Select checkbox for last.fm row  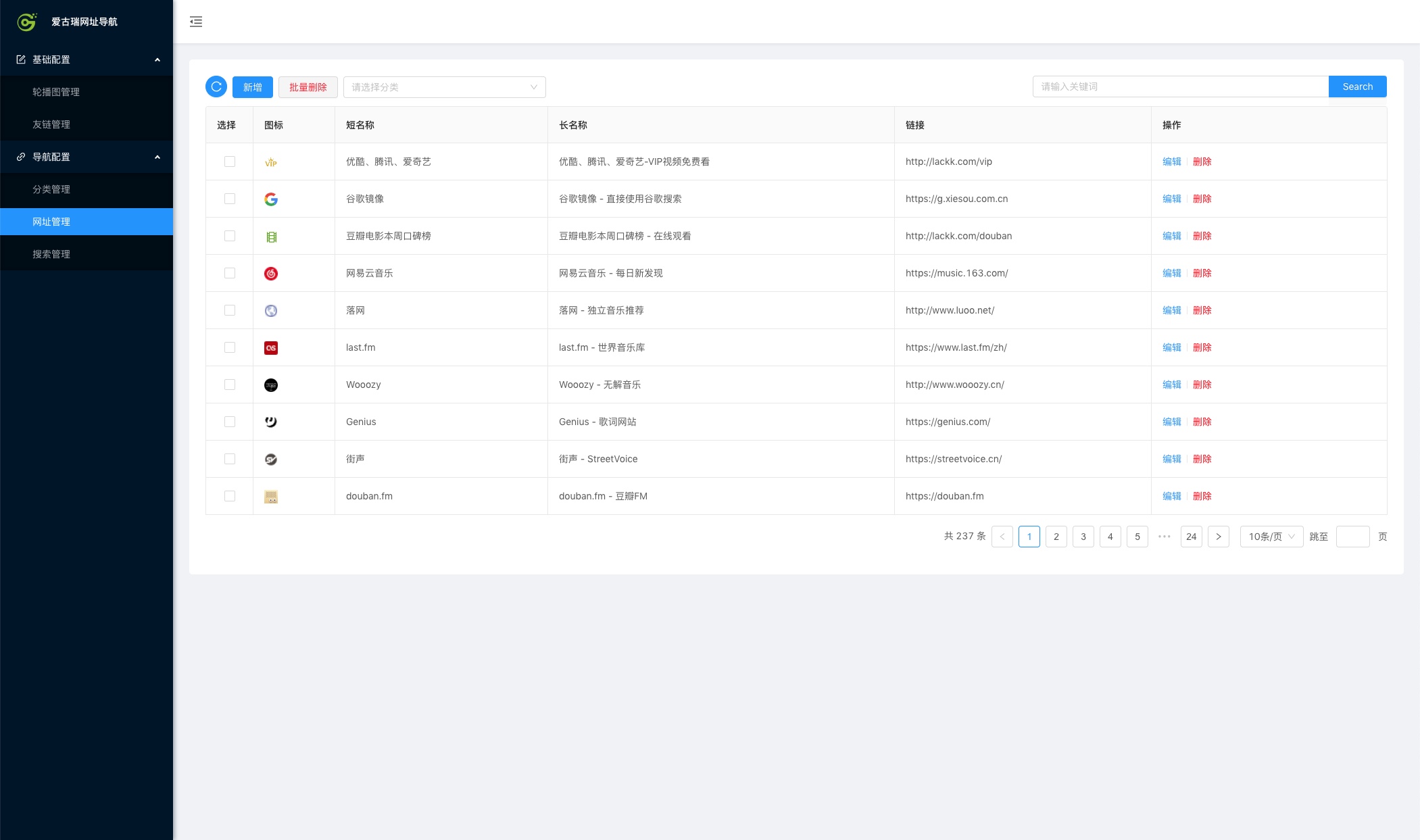tap(230, 347)
